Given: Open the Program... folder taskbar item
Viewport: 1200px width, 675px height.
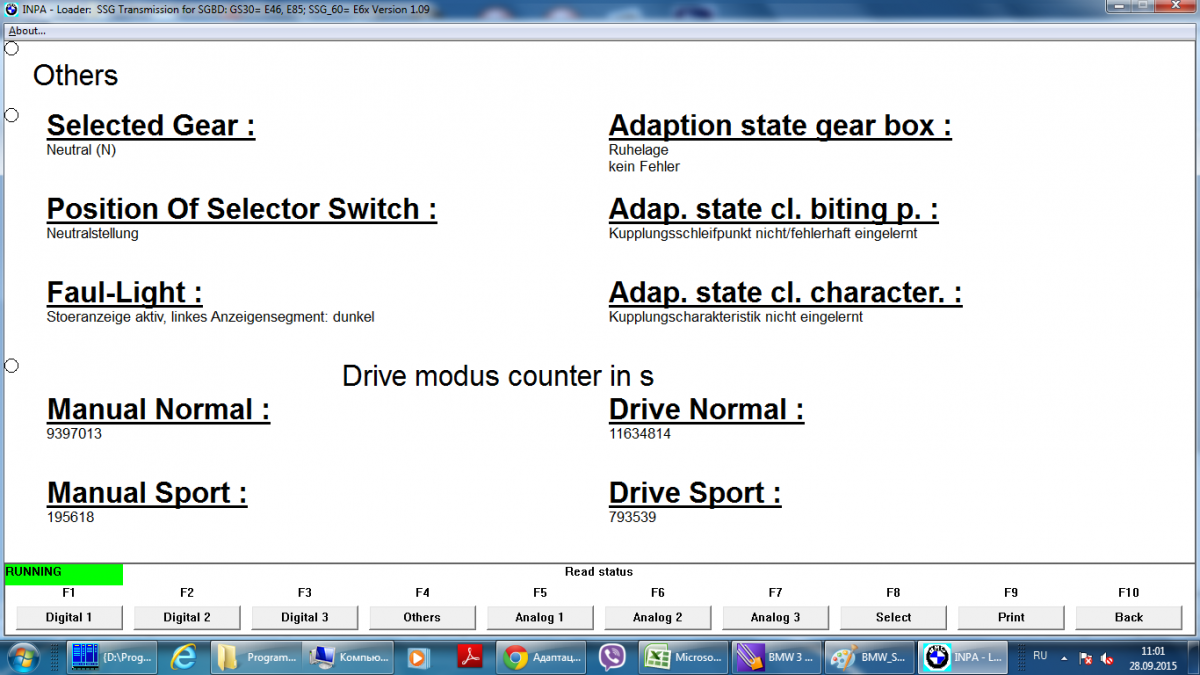Looking at the screenshot, I should (257, 658).
